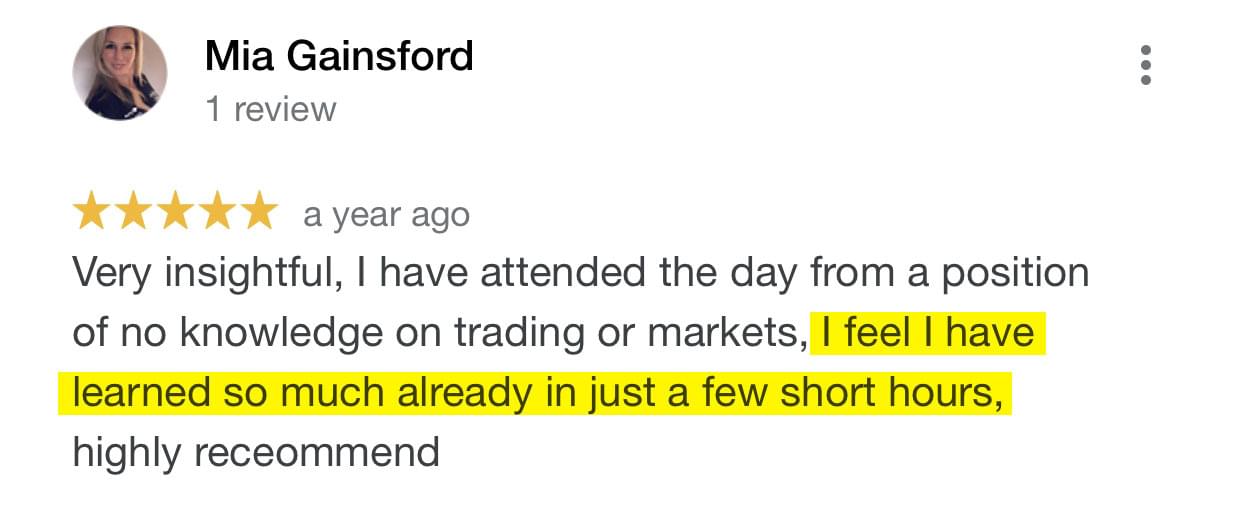Click the opening words "Very insightful"
Screen dimensions: 1242x510
tap(203, 273)
